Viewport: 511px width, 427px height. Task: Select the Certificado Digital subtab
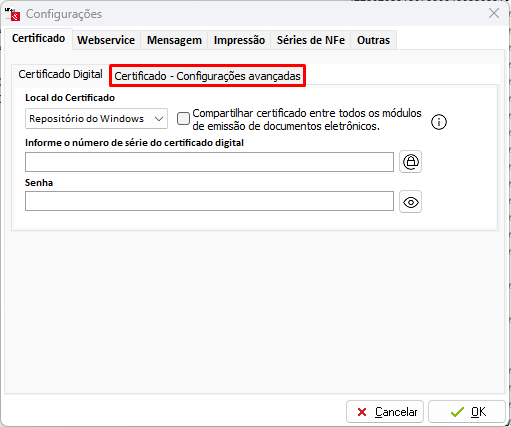click(60, 74)
